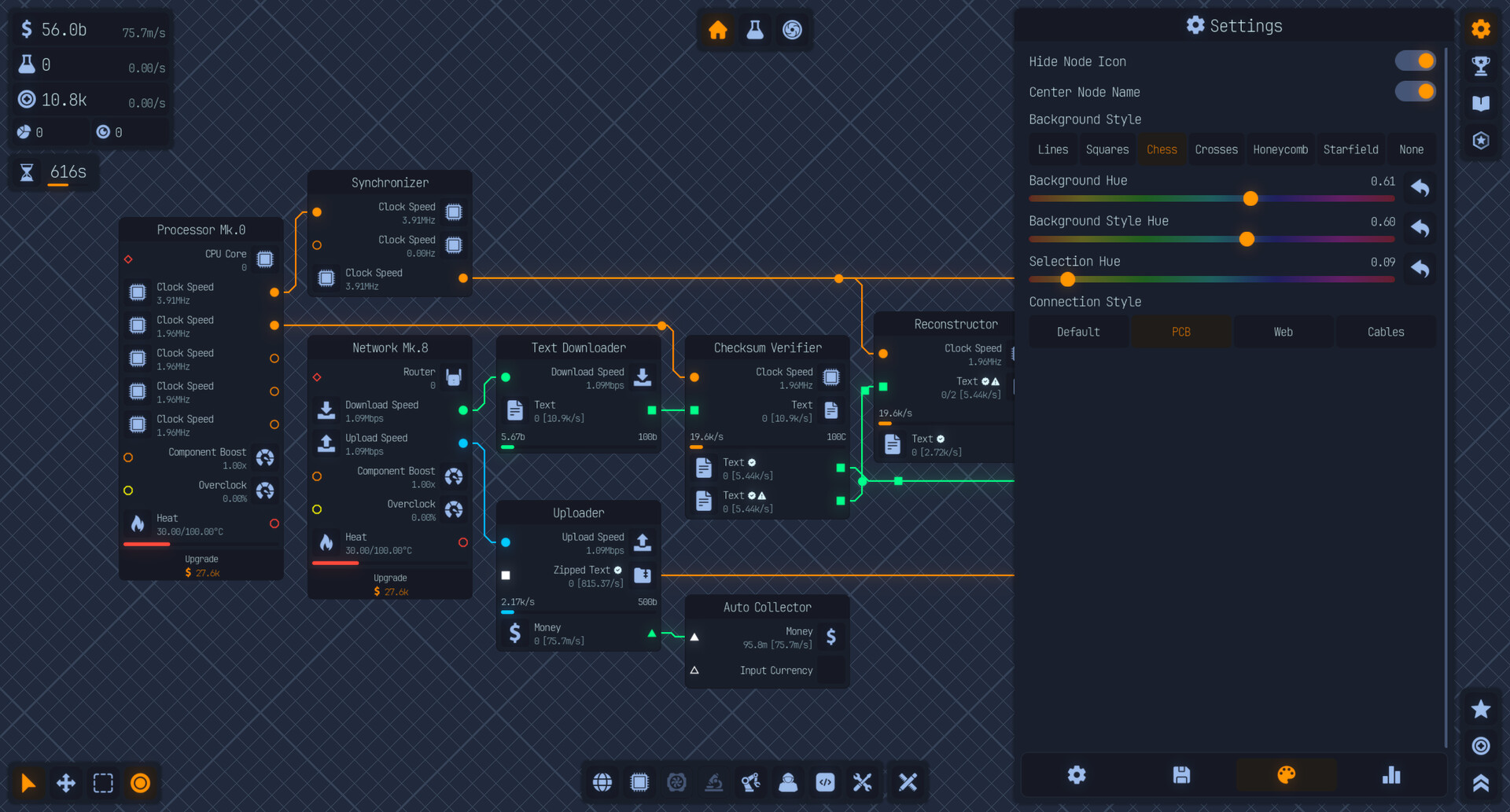Open the in-game wiki book panel
This screenshot has height=812, width=1510.
pos(1481,103)
